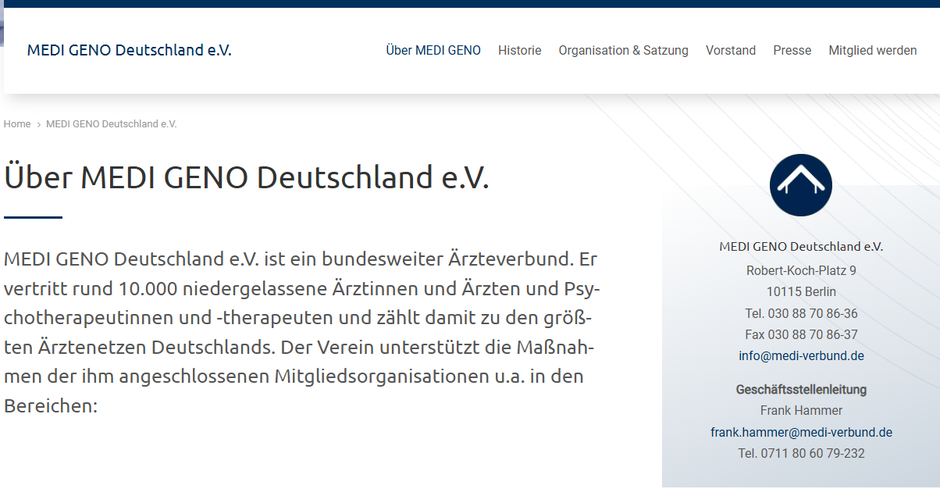Click the frank.hammer@medi-verbund.de email link

(x=801, y=432)
